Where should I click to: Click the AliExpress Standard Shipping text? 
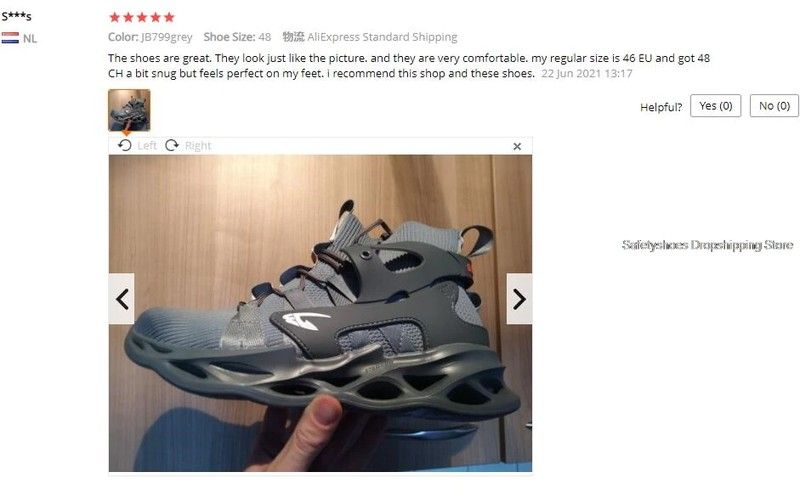(382, 37)
